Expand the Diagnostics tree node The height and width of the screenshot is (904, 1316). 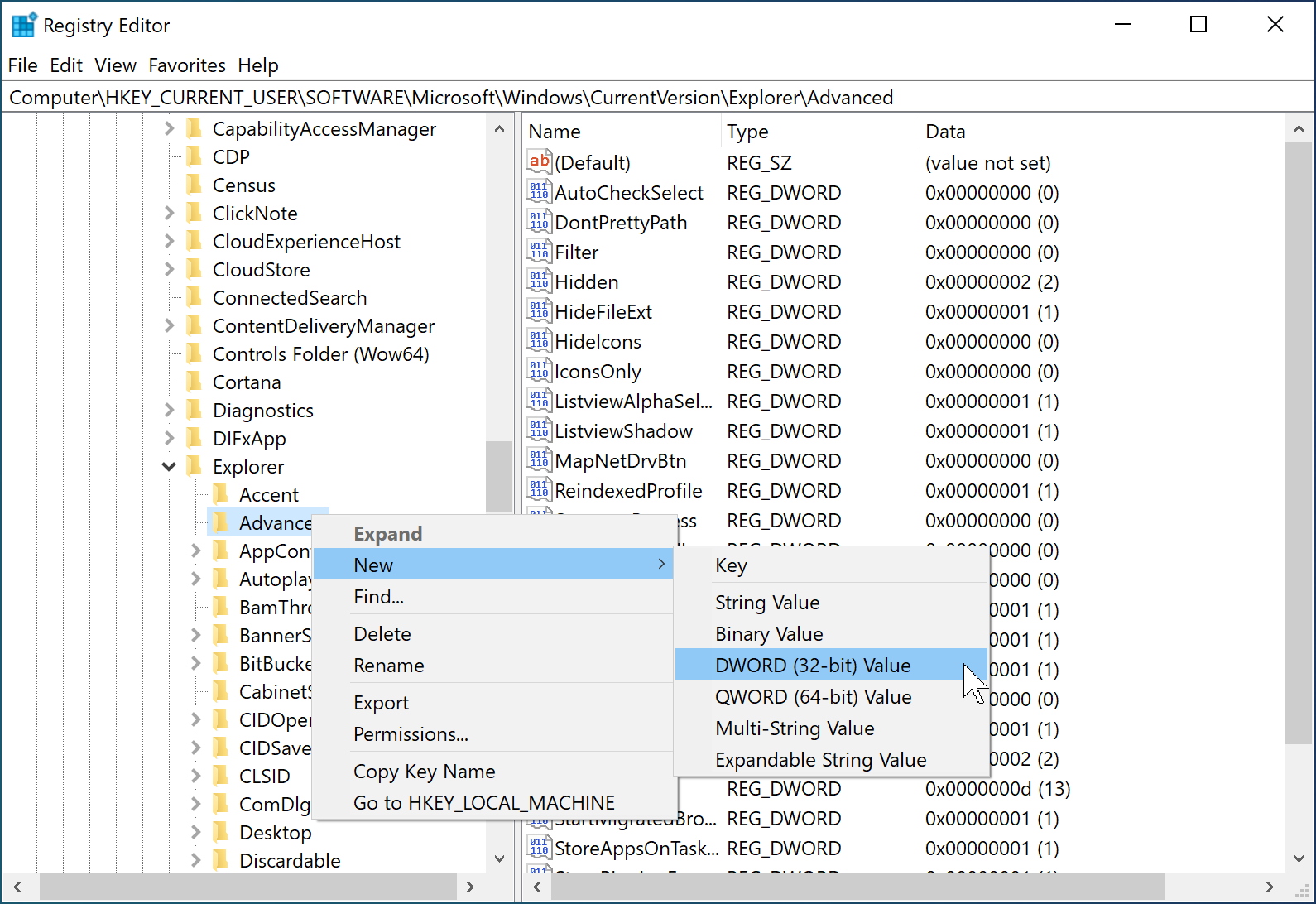(169, 410)
